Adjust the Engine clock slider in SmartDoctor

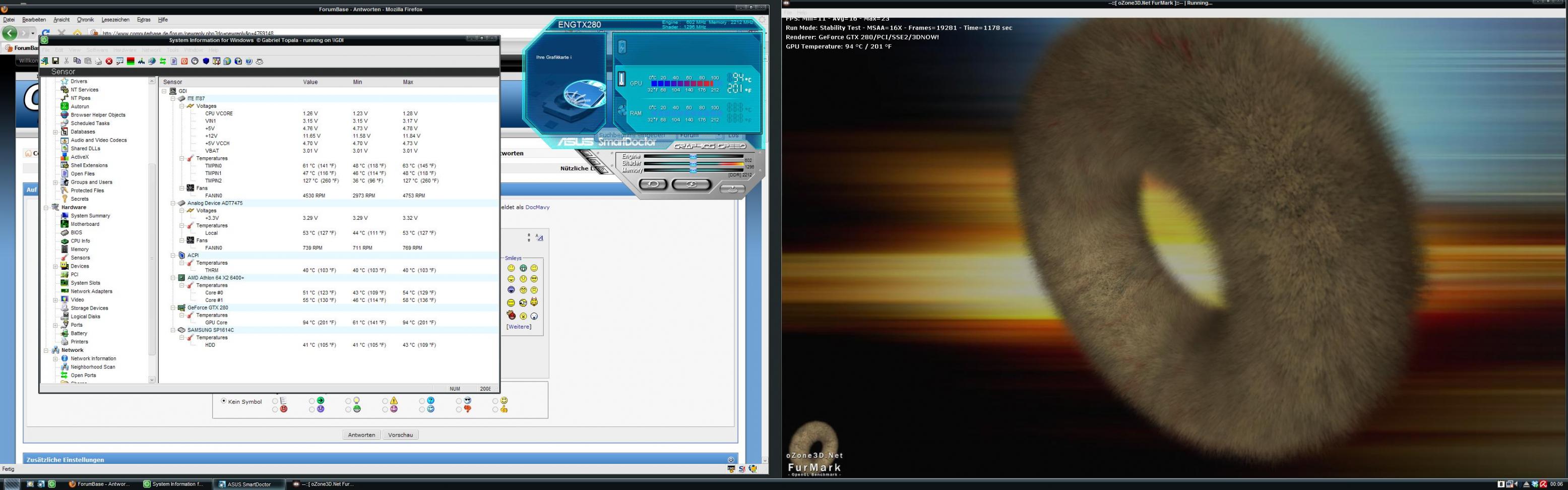[694, 156]
